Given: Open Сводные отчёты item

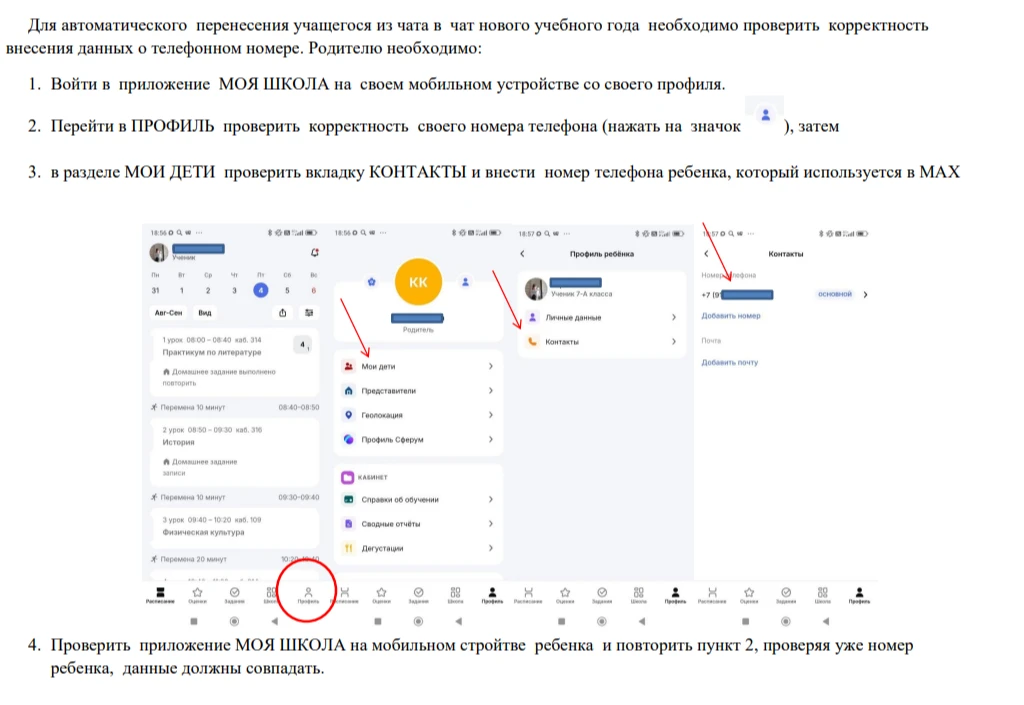Looking at the screenshot, I should pyautogui.click(x=418, y=524).
